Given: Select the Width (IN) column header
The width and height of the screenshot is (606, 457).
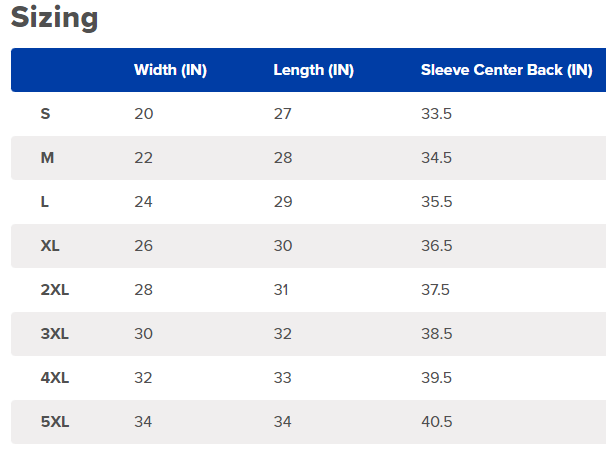Looking at the screenshot, I should (170, 70).
